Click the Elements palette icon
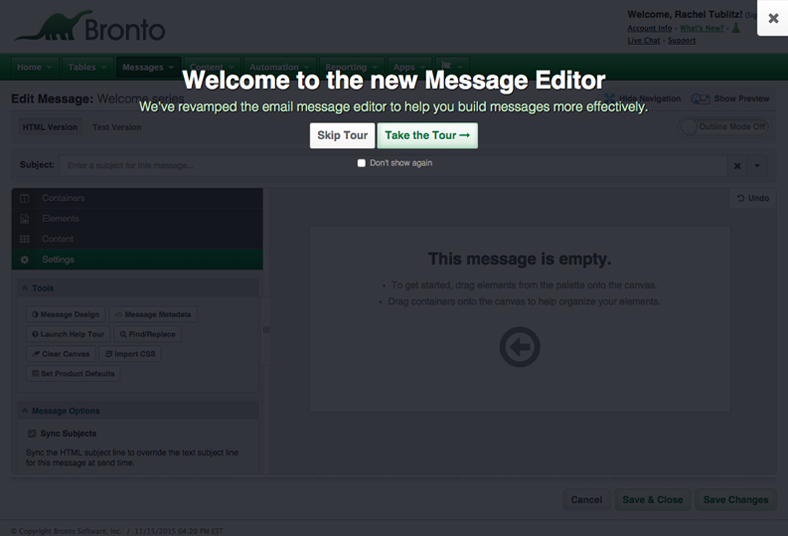This screenshot has height=536, width=788. [25, 219]
